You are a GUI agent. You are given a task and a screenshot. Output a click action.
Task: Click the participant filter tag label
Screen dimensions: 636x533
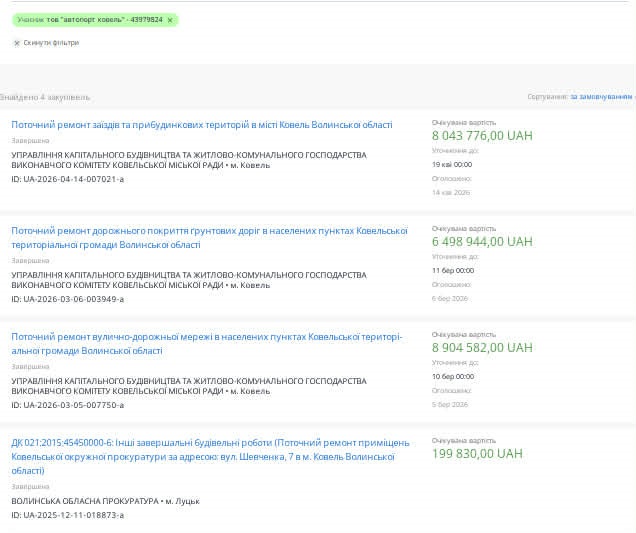(90, 20)
